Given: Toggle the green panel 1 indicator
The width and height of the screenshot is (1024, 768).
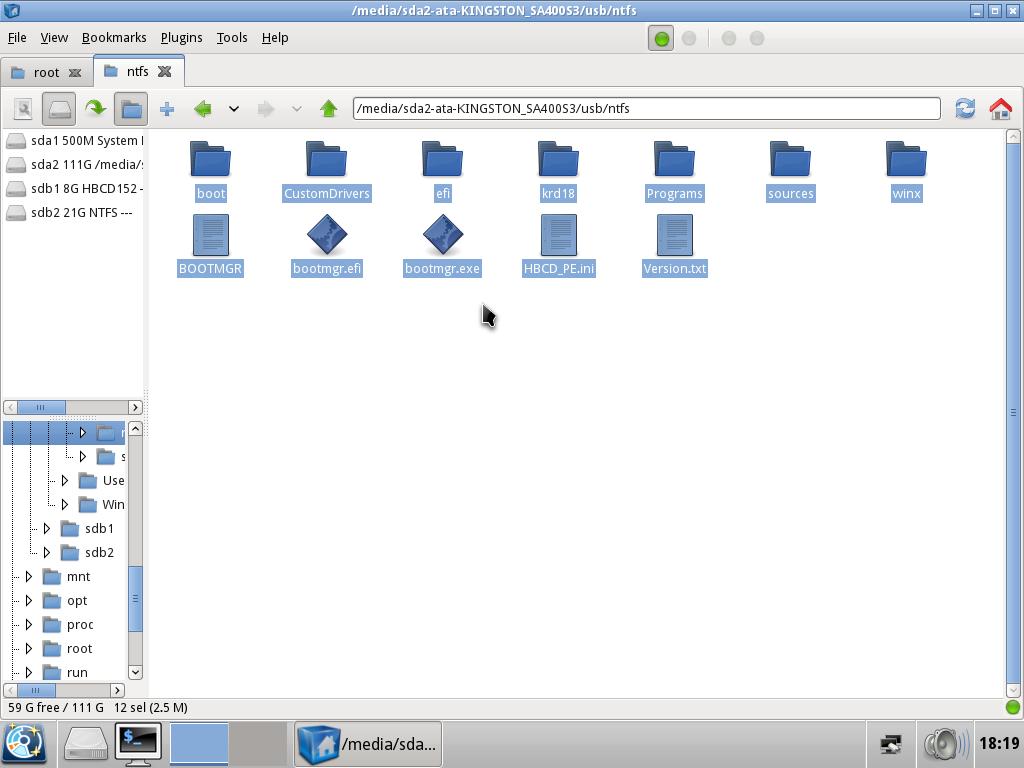Looking at the screenshot, I should 661,38.
